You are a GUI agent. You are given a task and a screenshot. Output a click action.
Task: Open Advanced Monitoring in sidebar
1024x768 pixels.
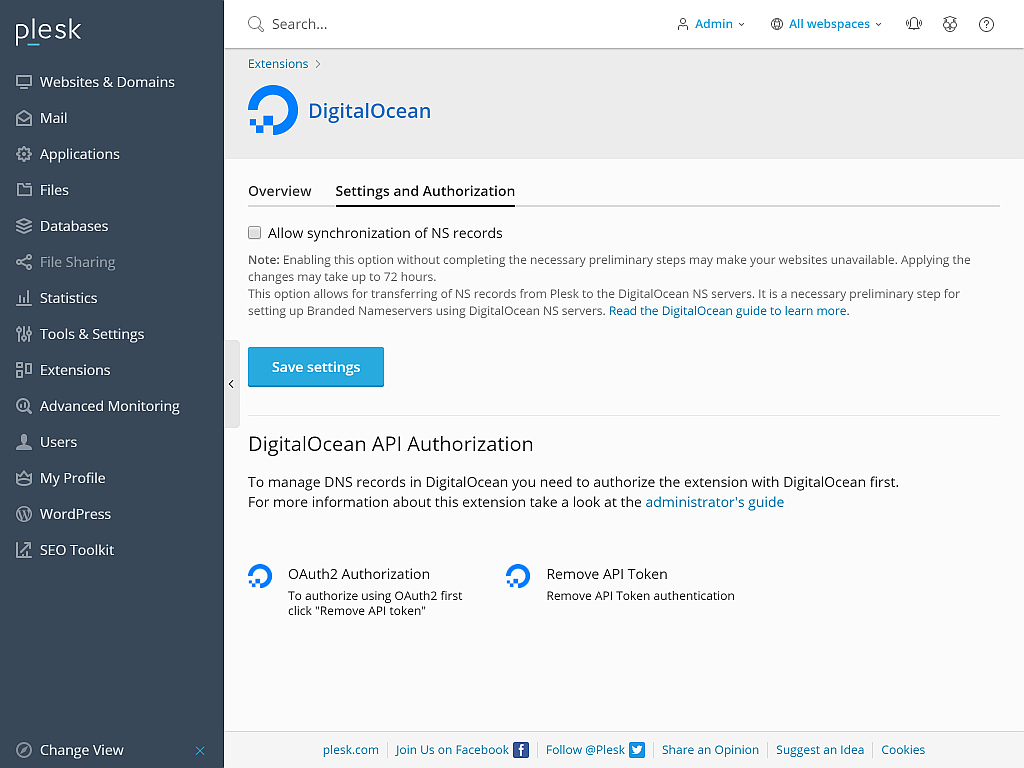click(109, 406)
